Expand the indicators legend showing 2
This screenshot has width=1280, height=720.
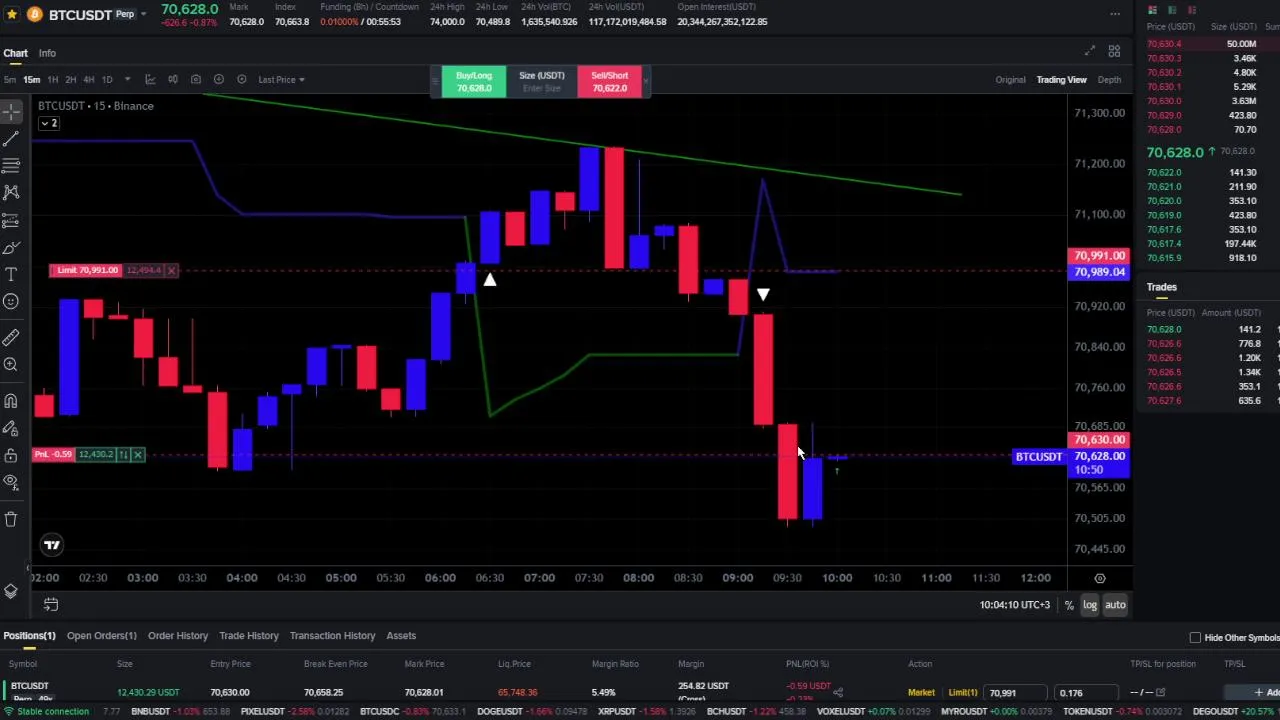(49, 123)
